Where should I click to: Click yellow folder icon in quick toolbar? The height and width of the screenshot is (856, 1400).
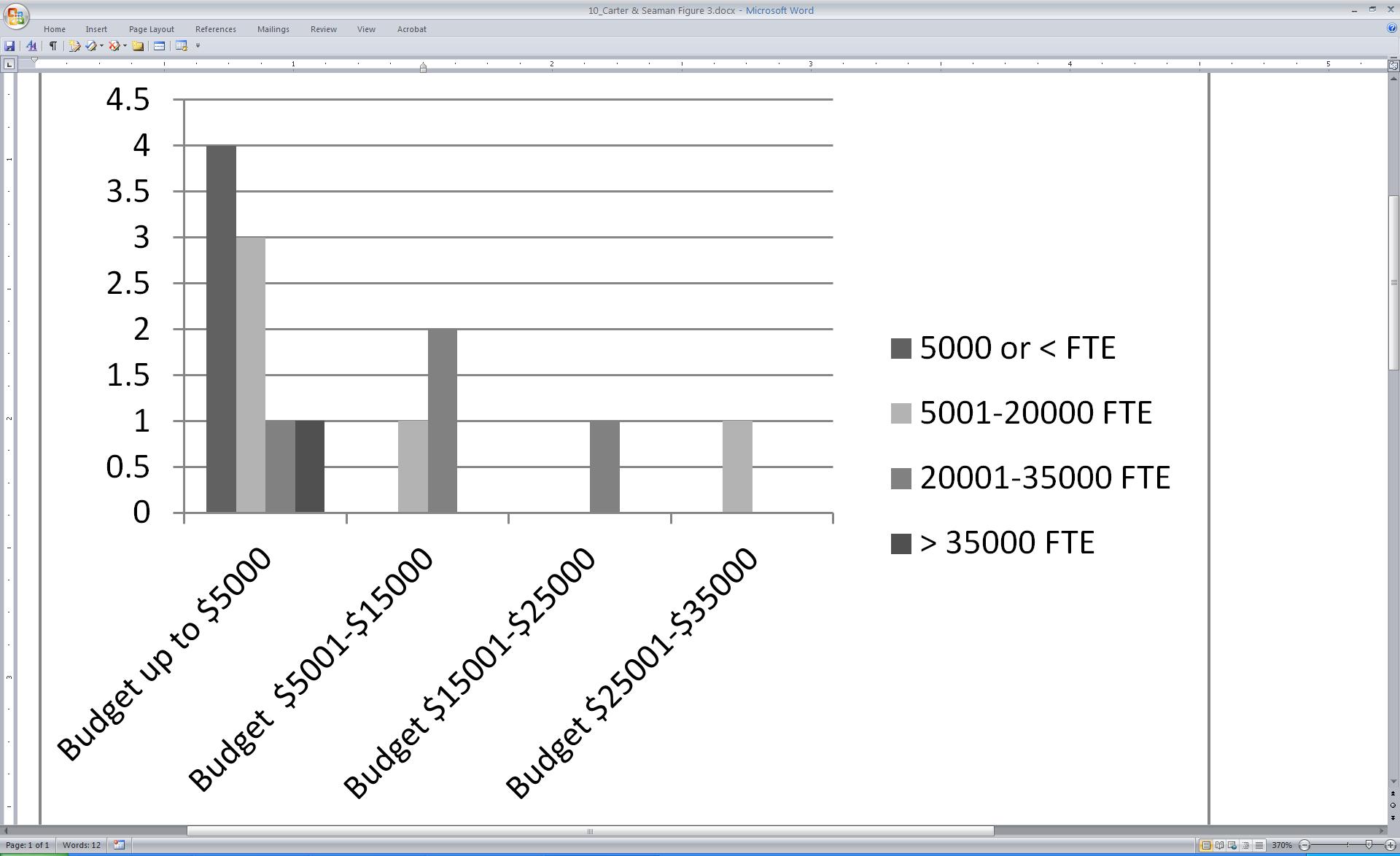click(x=137, y=46)
